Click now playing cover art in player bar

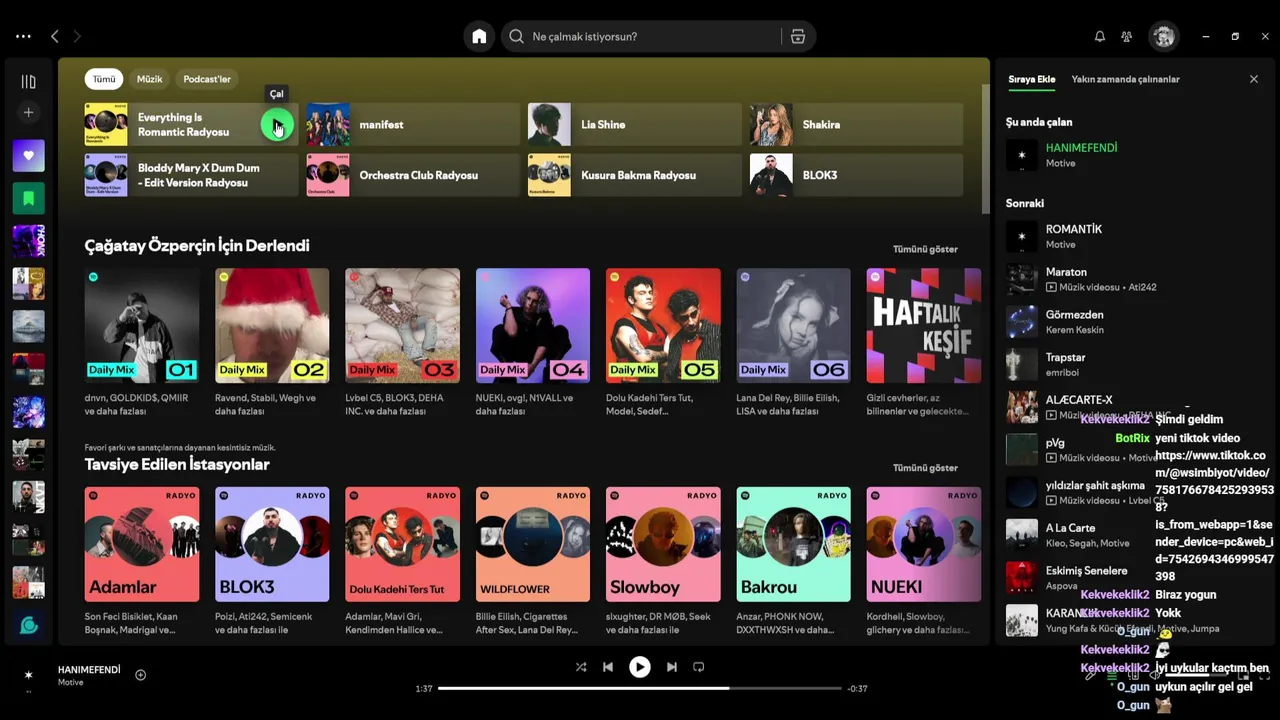point(28,675)
